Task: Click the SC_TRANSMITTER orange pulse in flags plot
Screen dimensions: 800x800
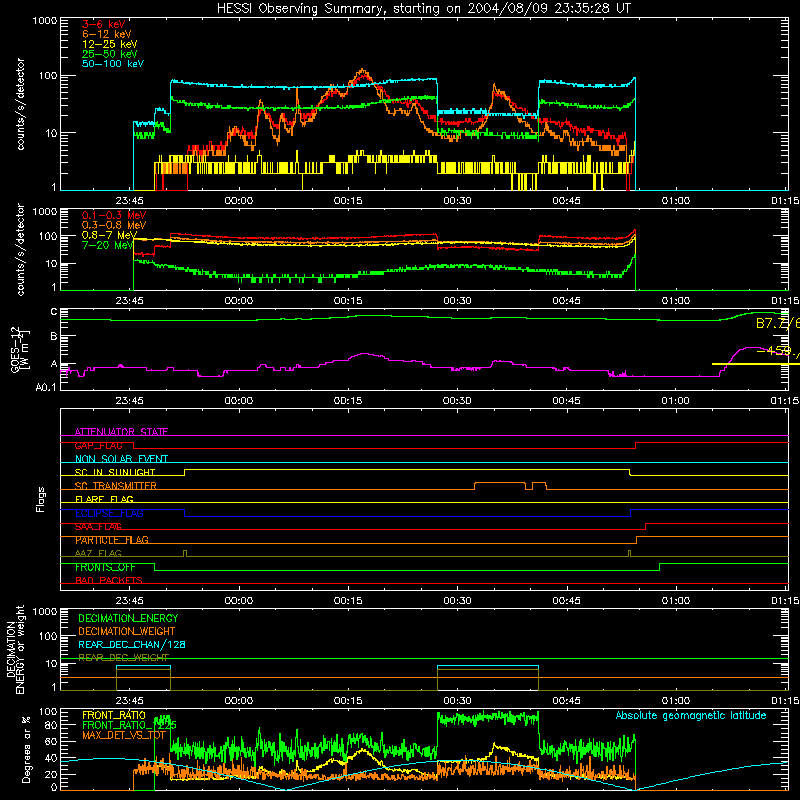Action: click(500, 483)
